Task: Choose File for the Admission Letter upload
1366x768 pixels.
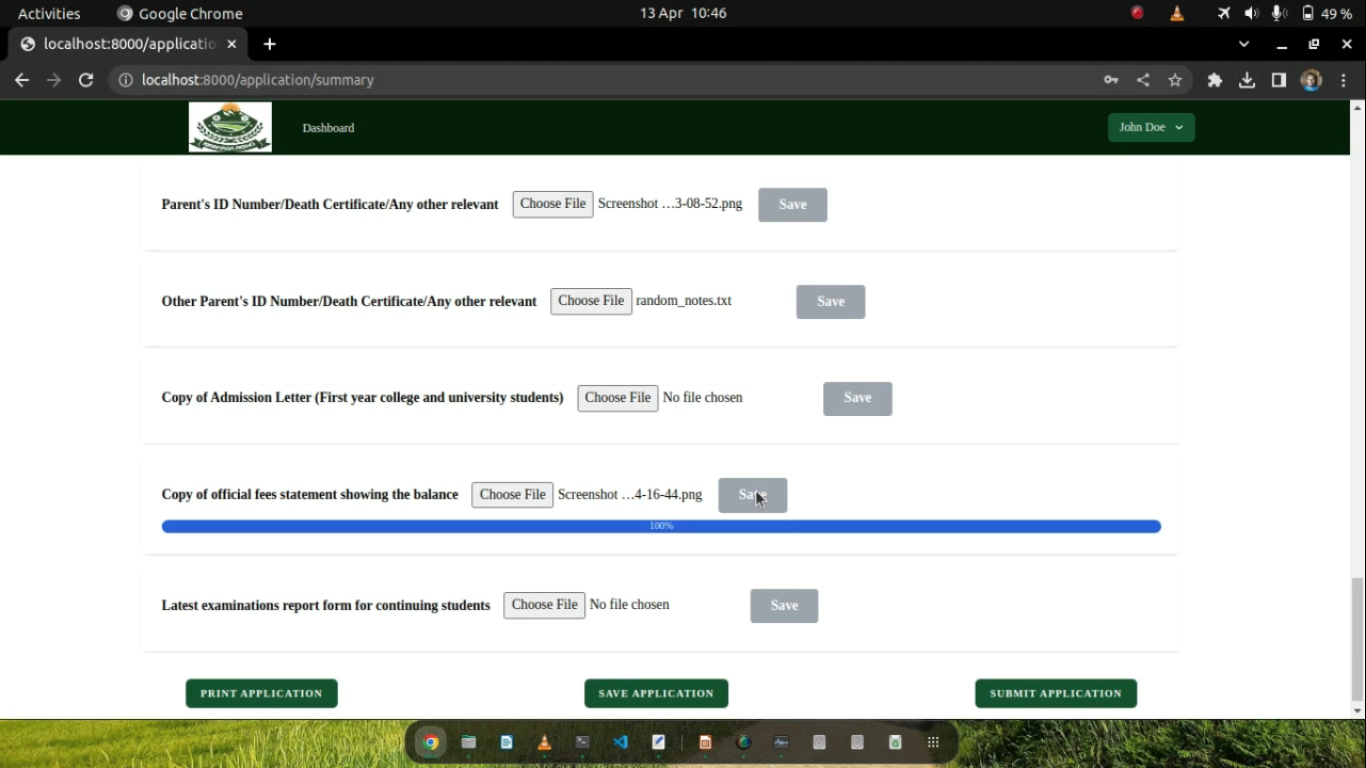Action: point(617,397)
